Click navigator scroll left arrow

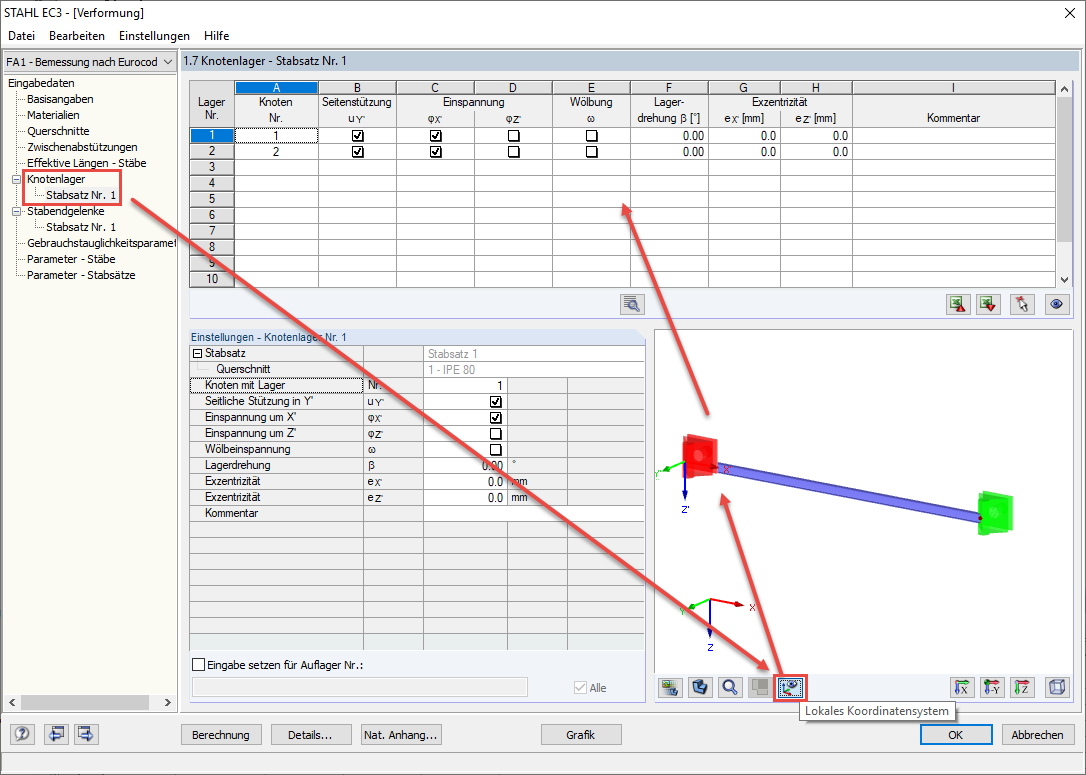(12, 702)
